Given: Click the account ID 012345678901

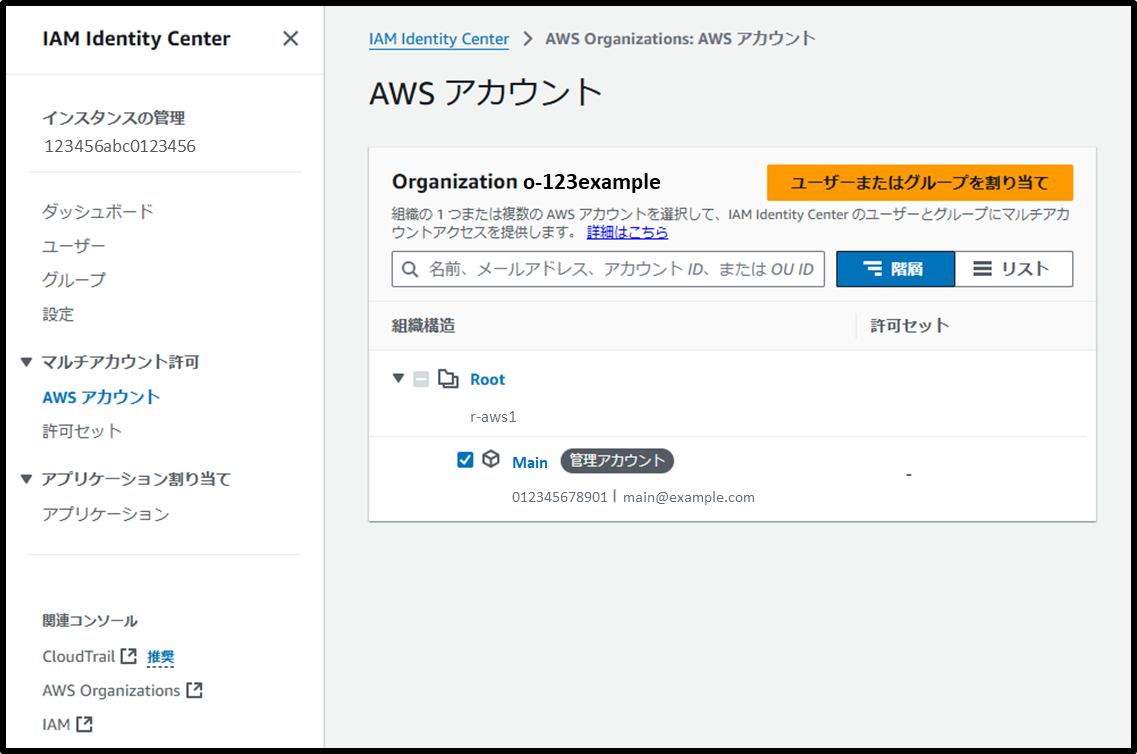Looking at the screenshot, I should pyautogui.click(x=560, y=497).
